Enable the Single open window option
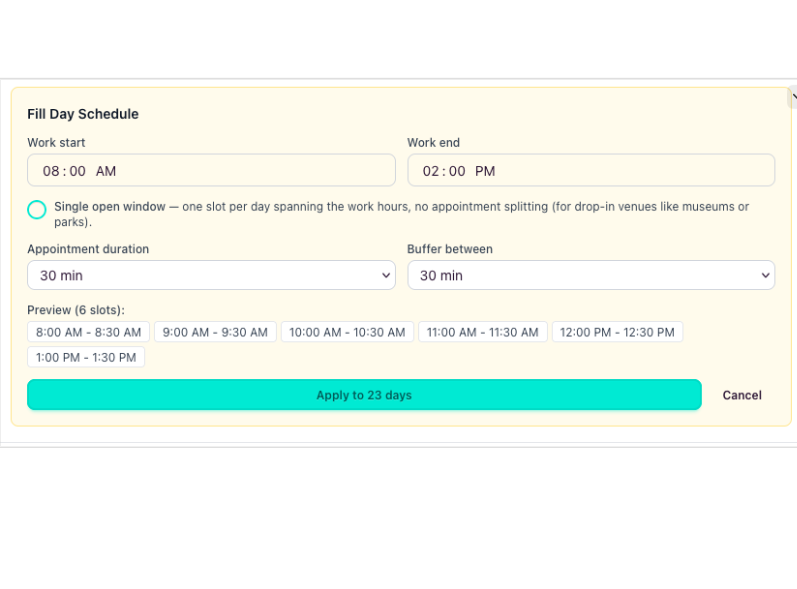Image resolution: width=797 pixels, height=589 pixels. tap(37, 209)
